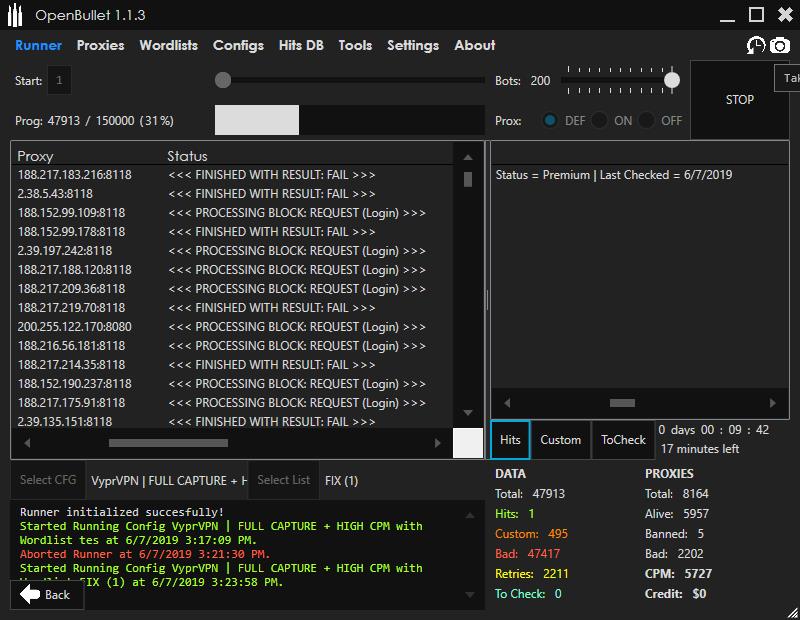This screenshot has height=620, width=800.
Task: Show the Custom results tab
Action: click(x=560, y=440)
